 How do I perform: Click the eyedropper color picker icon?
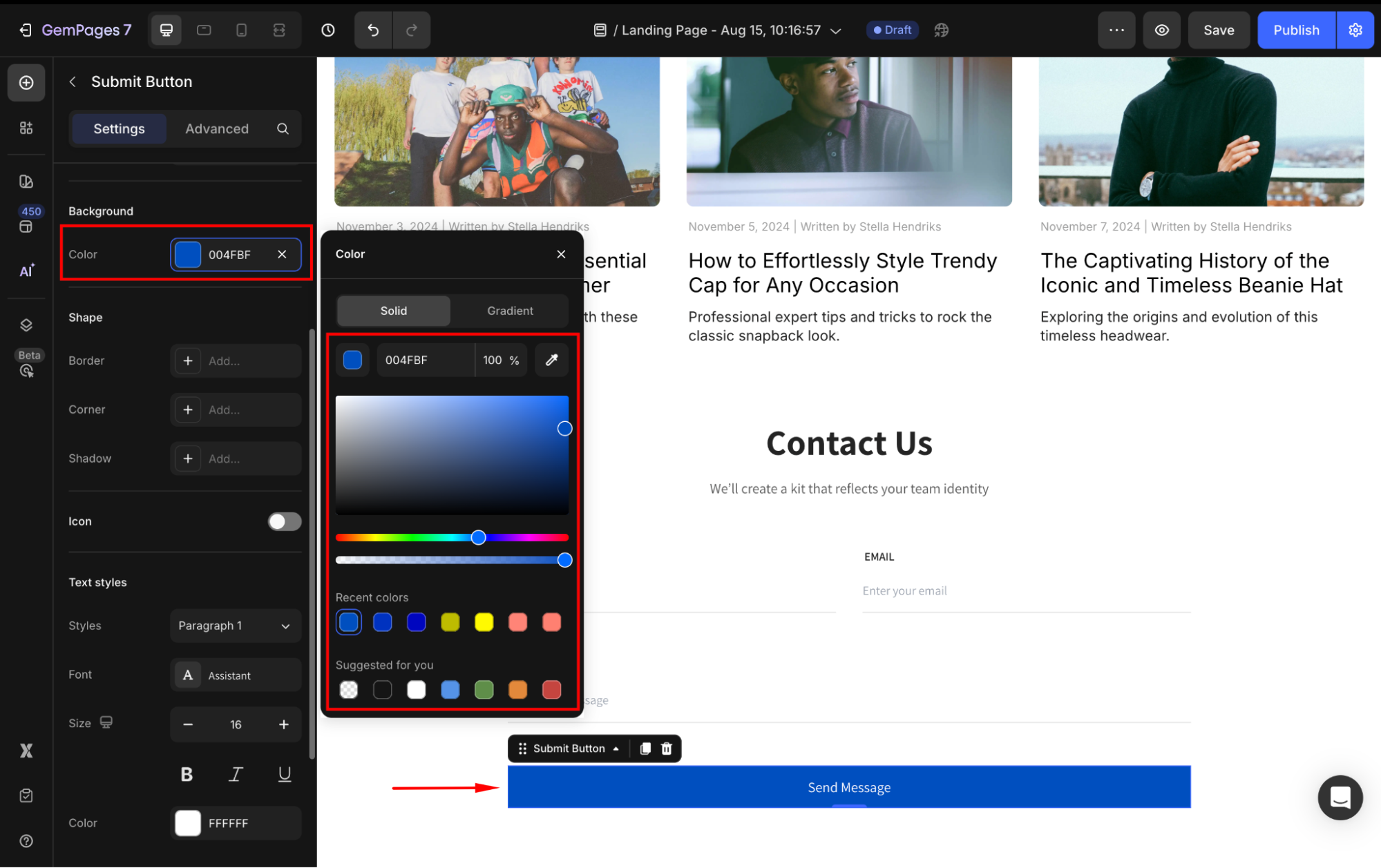pos(551,360)
